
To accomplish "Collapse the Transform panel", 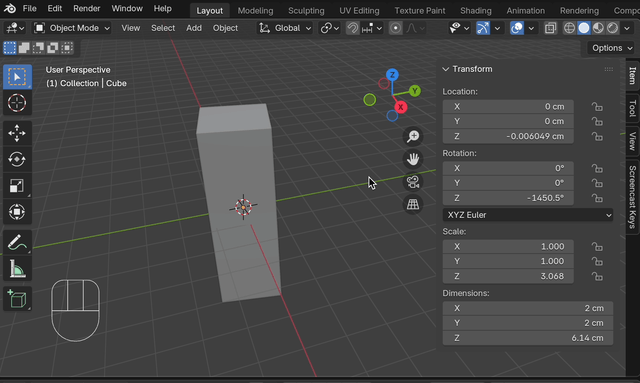I will coord(446,69).
